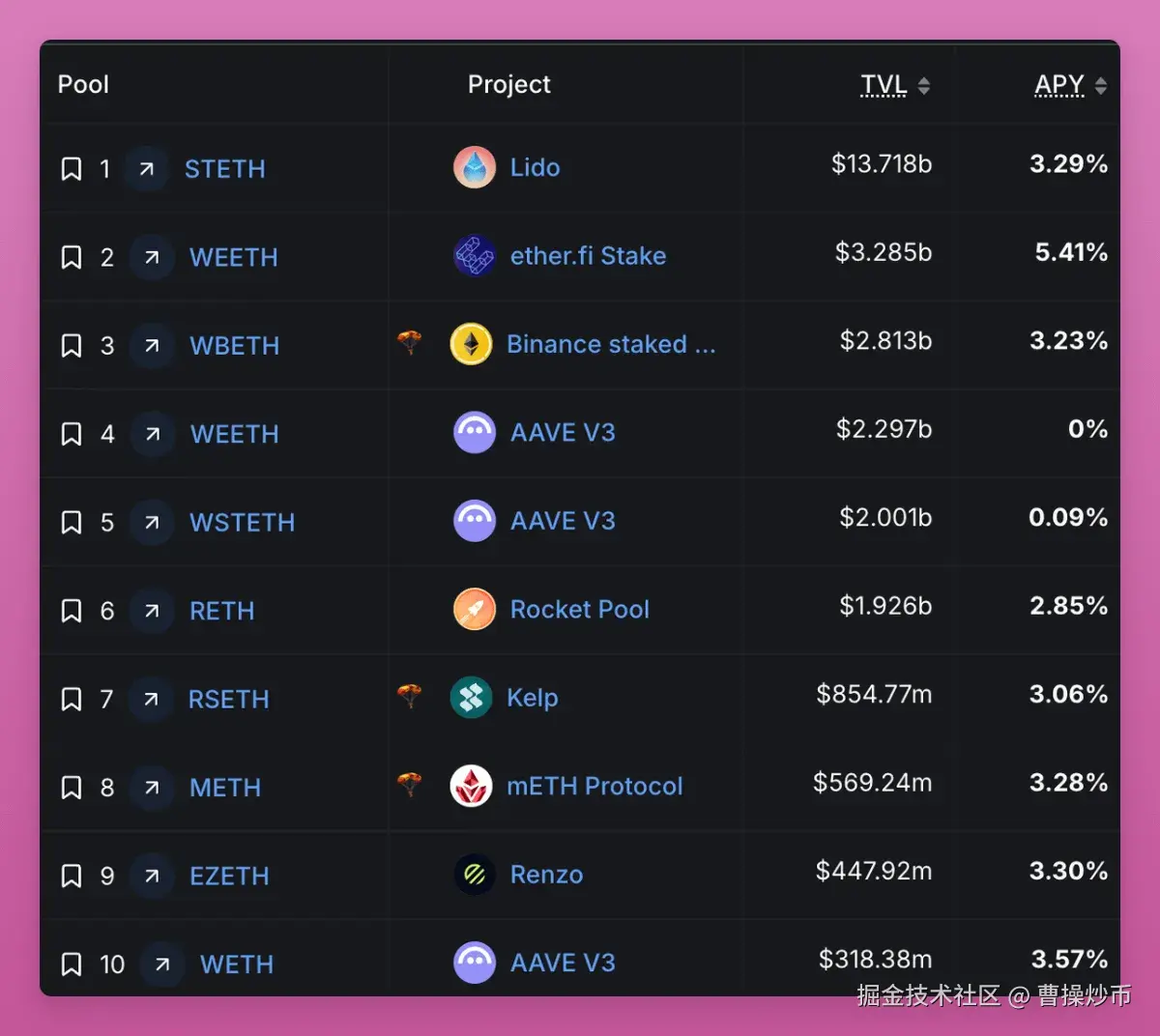This screenshot has height=1036, width=1160.
Task: Click the Pool column header
Action: [84, 85]
